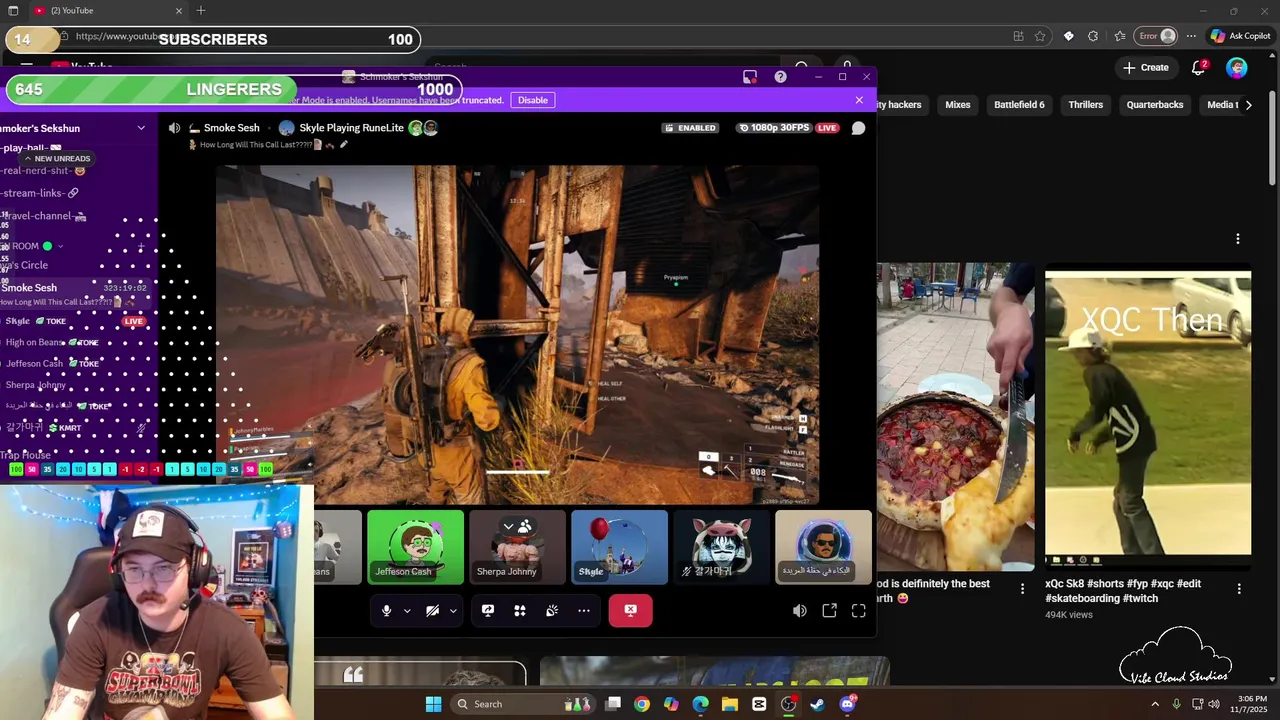Open xQc Sk8 shorts title link
Image resolution: width=1280 pixels, height=720 pixels.
click(x=1123, y=591)
